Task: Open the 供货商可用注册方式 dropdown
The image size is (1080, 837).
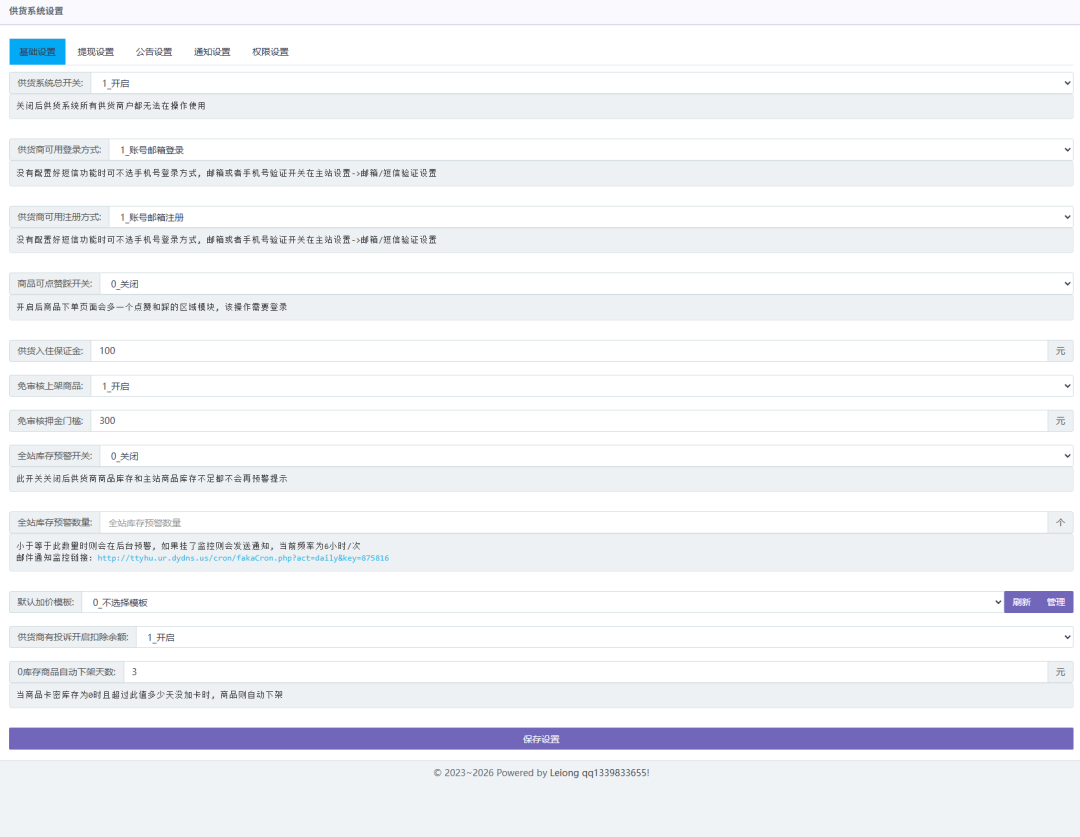Action: 590,217
